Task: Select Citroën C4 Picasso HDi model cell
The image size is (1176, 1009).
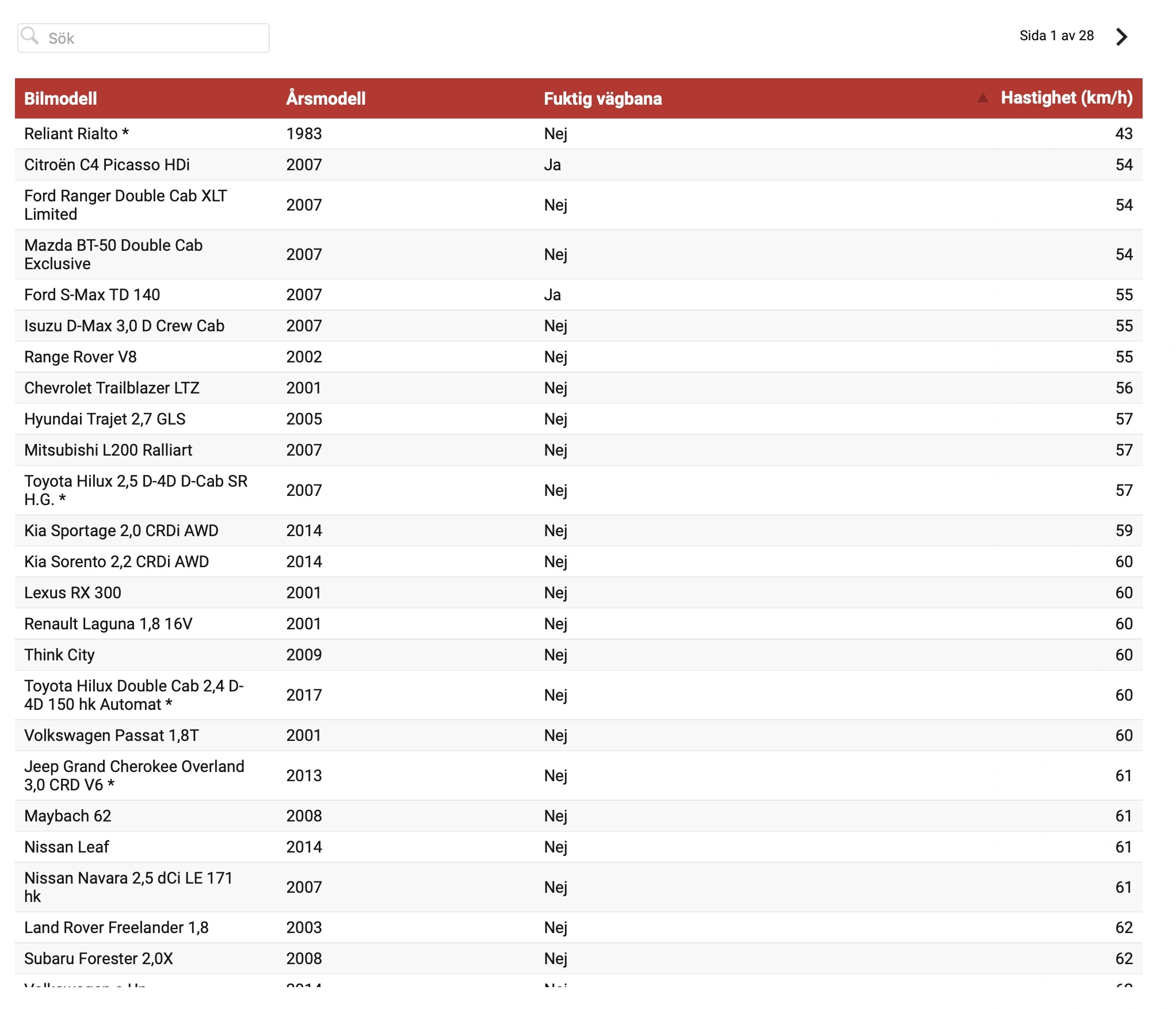Action: 107,165
